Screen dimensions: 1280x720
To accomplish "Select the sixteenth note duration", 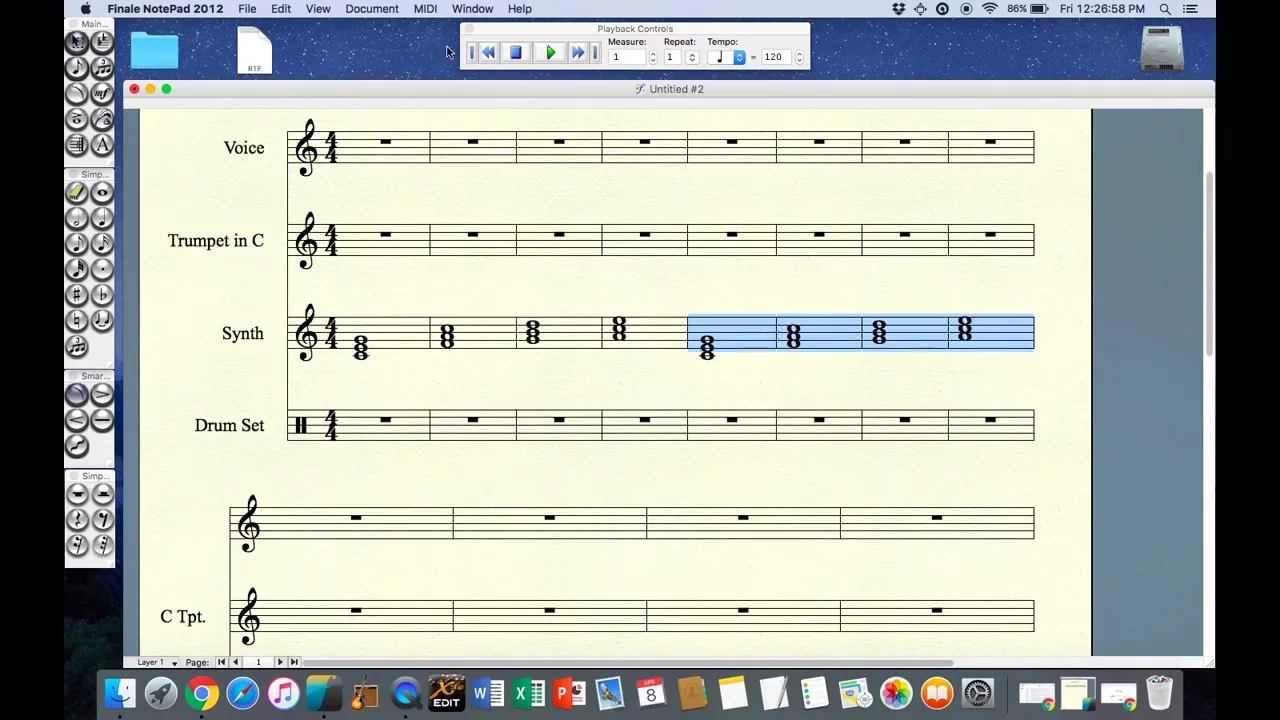I will [102, 243].
